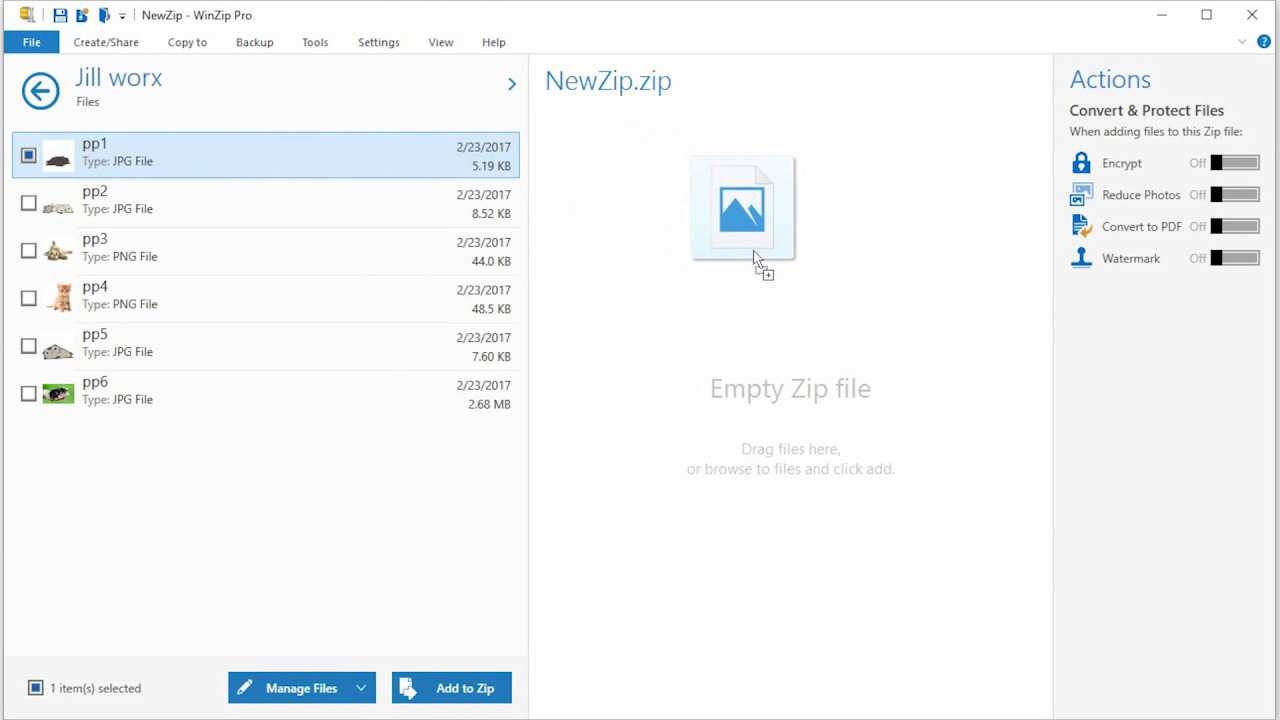1280x720 pixels.
Task: Click the Encrypt padlock icon
Action: tap(1081, 163)
